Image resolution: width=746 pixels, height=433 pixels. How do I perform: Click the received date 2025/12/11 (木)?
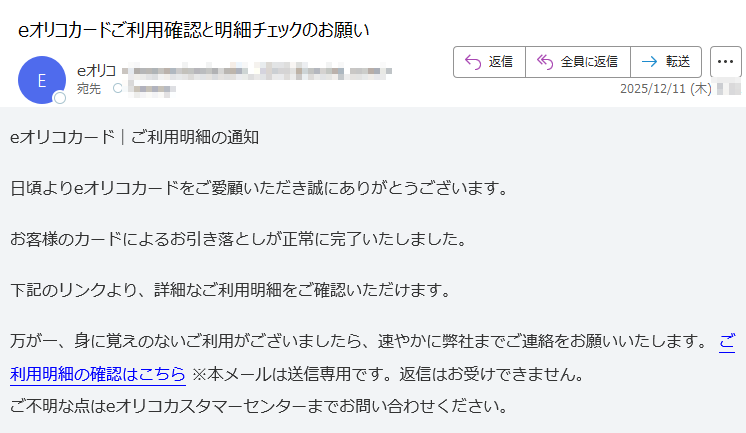click(x=666, y=89)
